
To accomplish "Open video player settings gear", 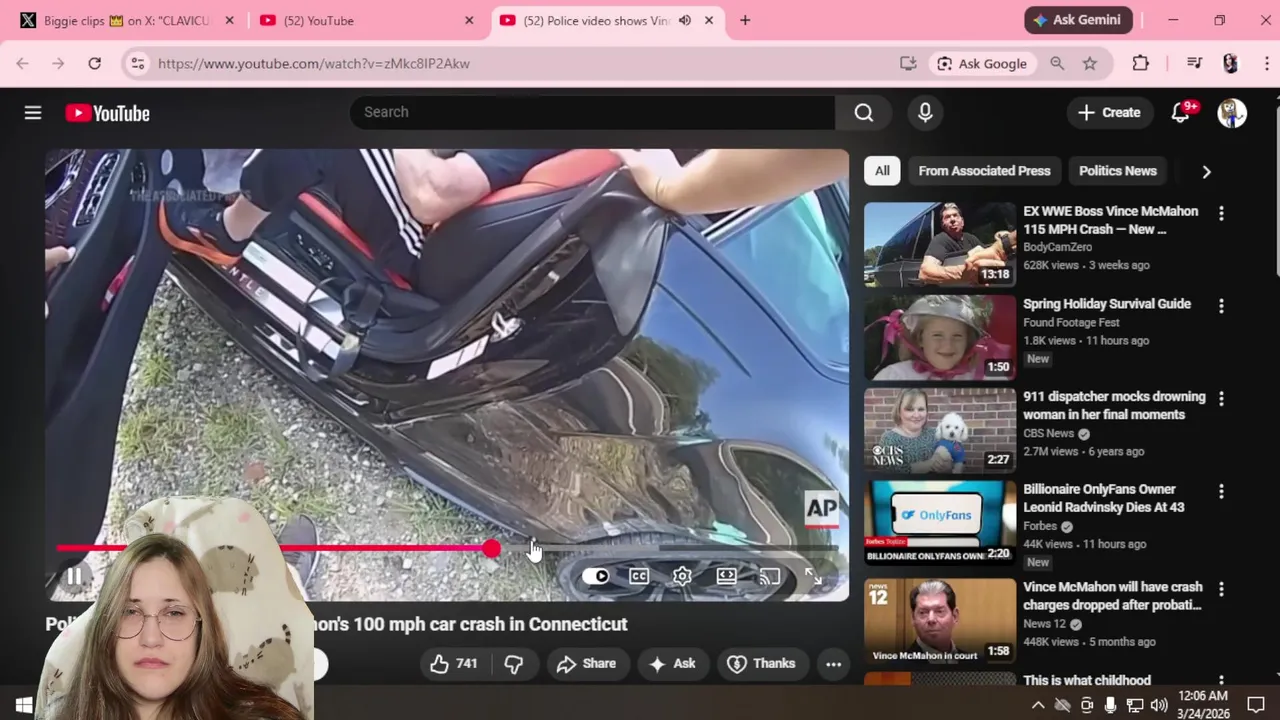I will coord(682,576).
